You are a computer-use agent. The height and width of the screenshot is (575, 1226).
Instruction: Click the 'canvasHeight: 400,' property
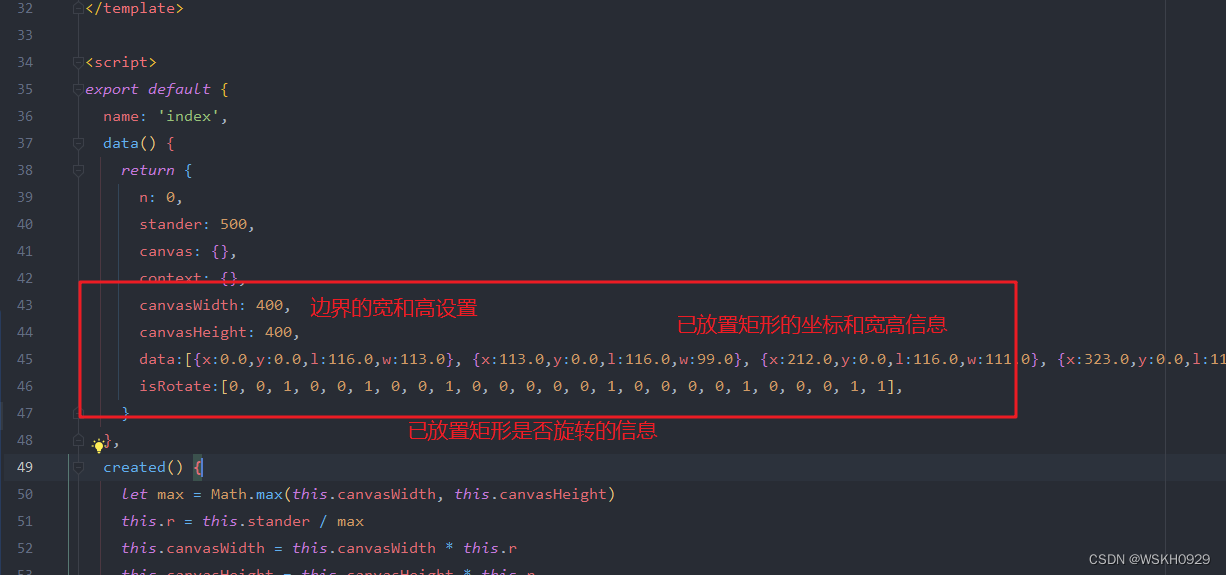click(x=220, y=332)
